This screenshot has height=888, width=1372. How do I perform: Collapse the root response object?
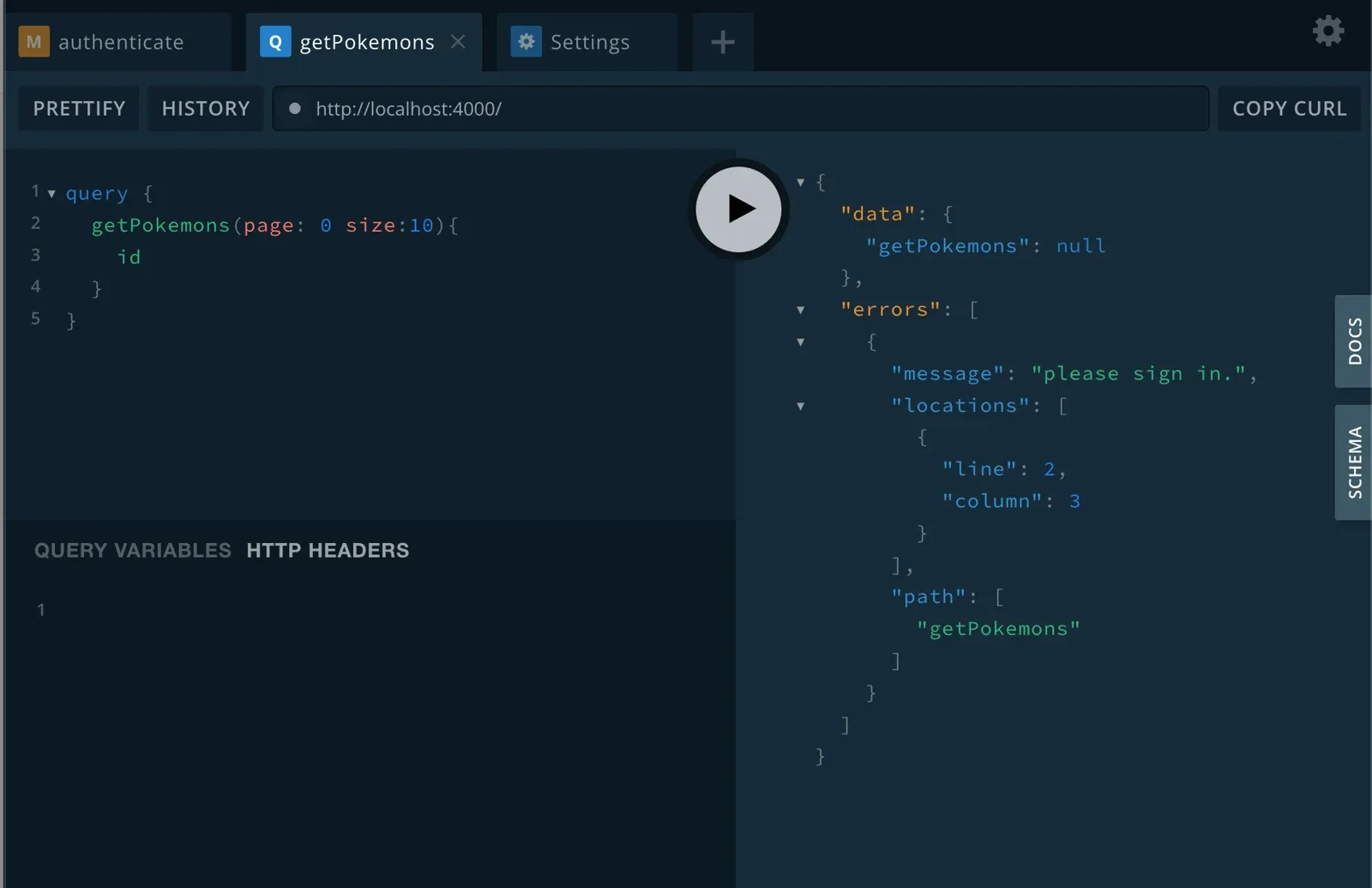(x=800, y=182)
